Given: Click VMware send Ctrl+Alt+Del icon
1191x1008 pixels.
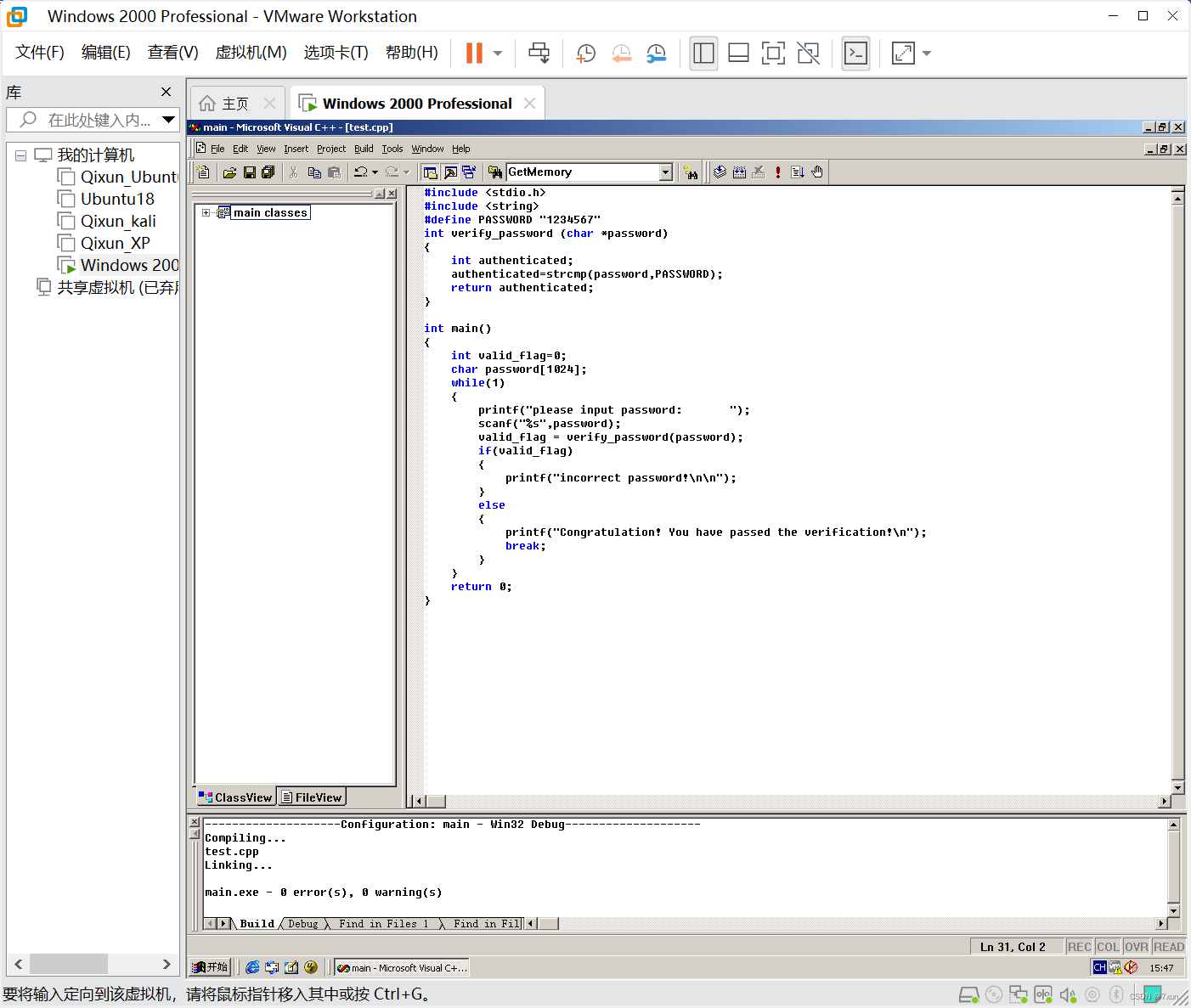Looking at the screenshot, I should 539,53.
